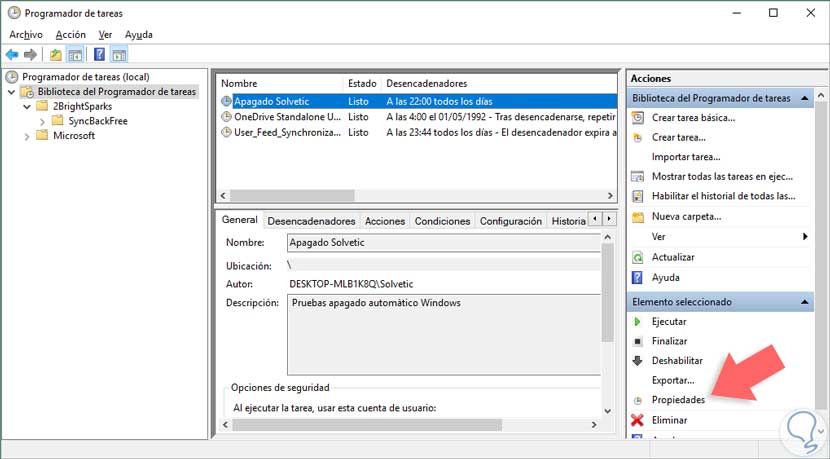830x459 pixels.
Task: Click the Nombre field showing Apagado Solvetic
Action: [x=444, y=242]
